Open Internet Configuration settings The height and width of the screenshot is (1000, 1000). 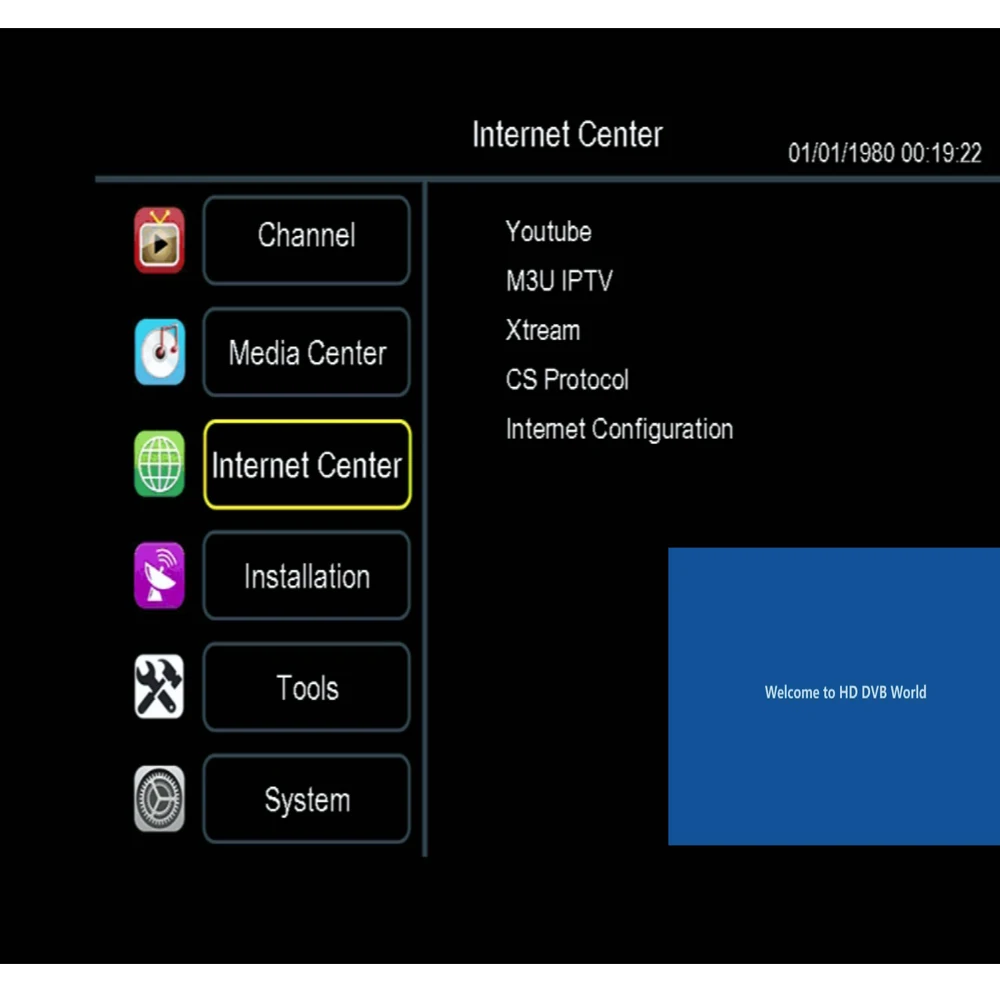coord(619,429)
